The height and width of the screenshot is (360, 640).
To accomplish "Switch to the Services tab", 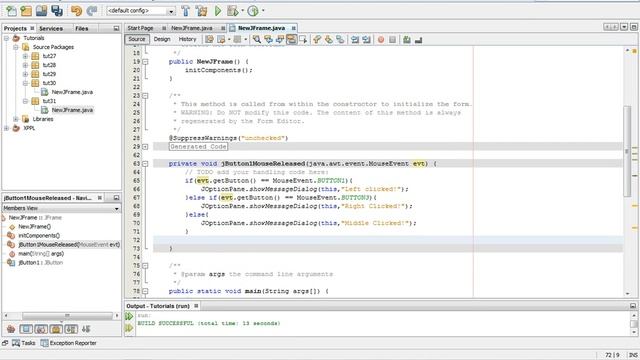I will [51, 28].
